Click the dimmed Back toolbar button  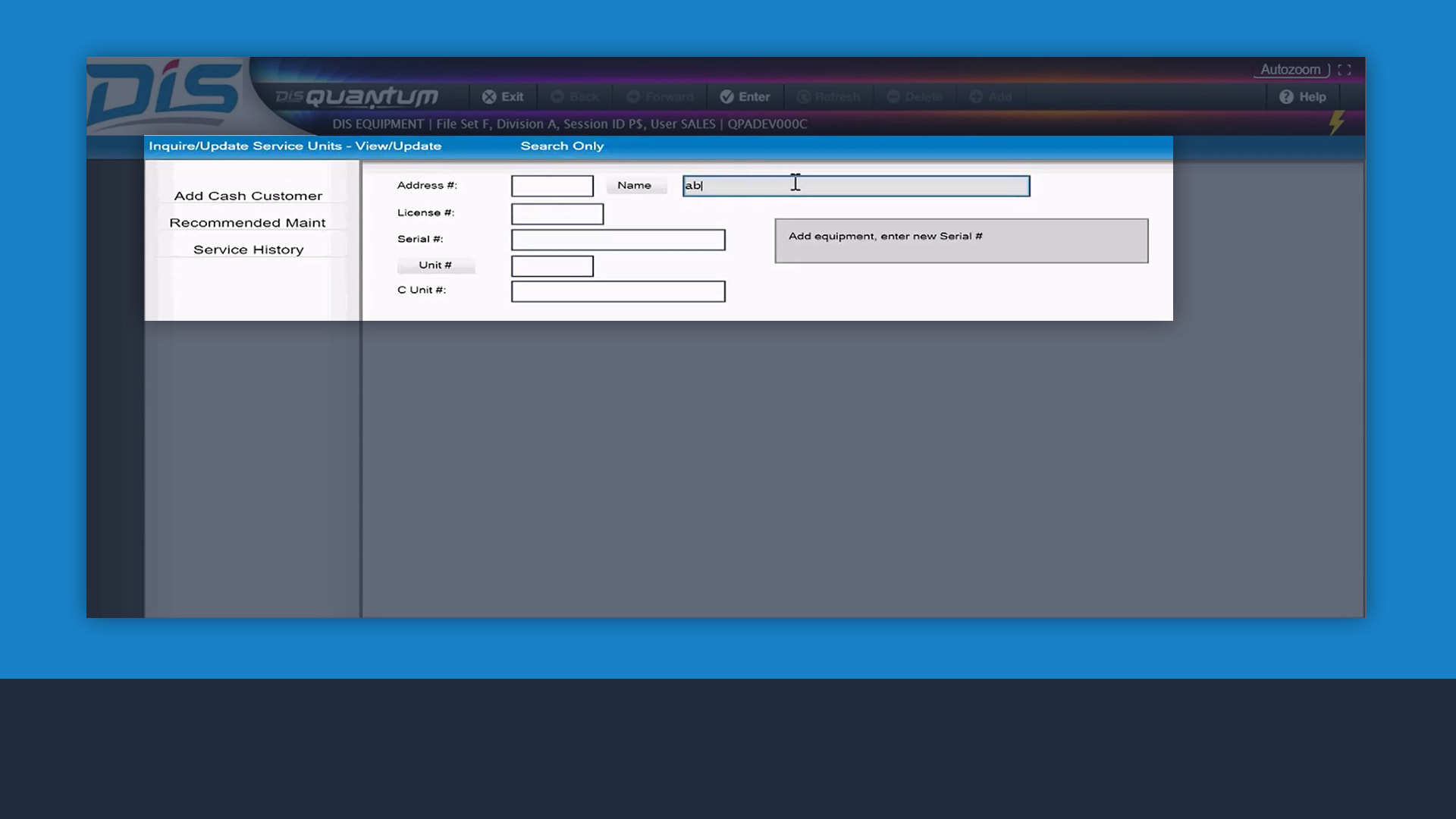tap(575, 96)
